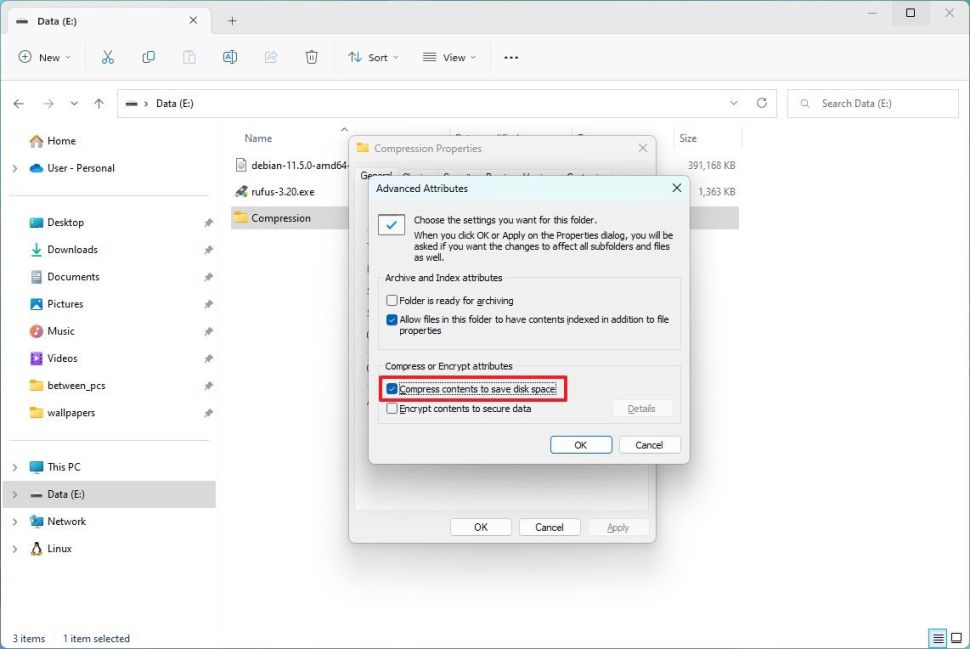Click OK in Advanced Attributes dialog
This screenshot has height=649, width=970.
[580, 445]
